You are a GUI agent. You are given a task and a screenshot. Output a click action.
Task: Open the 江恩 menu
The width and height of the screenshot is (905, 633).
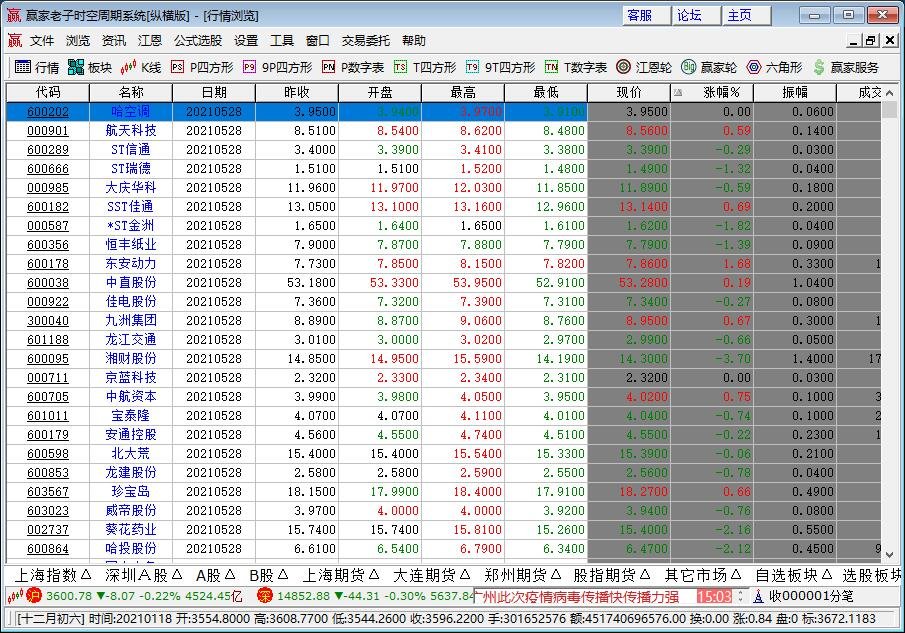[148, 41]
